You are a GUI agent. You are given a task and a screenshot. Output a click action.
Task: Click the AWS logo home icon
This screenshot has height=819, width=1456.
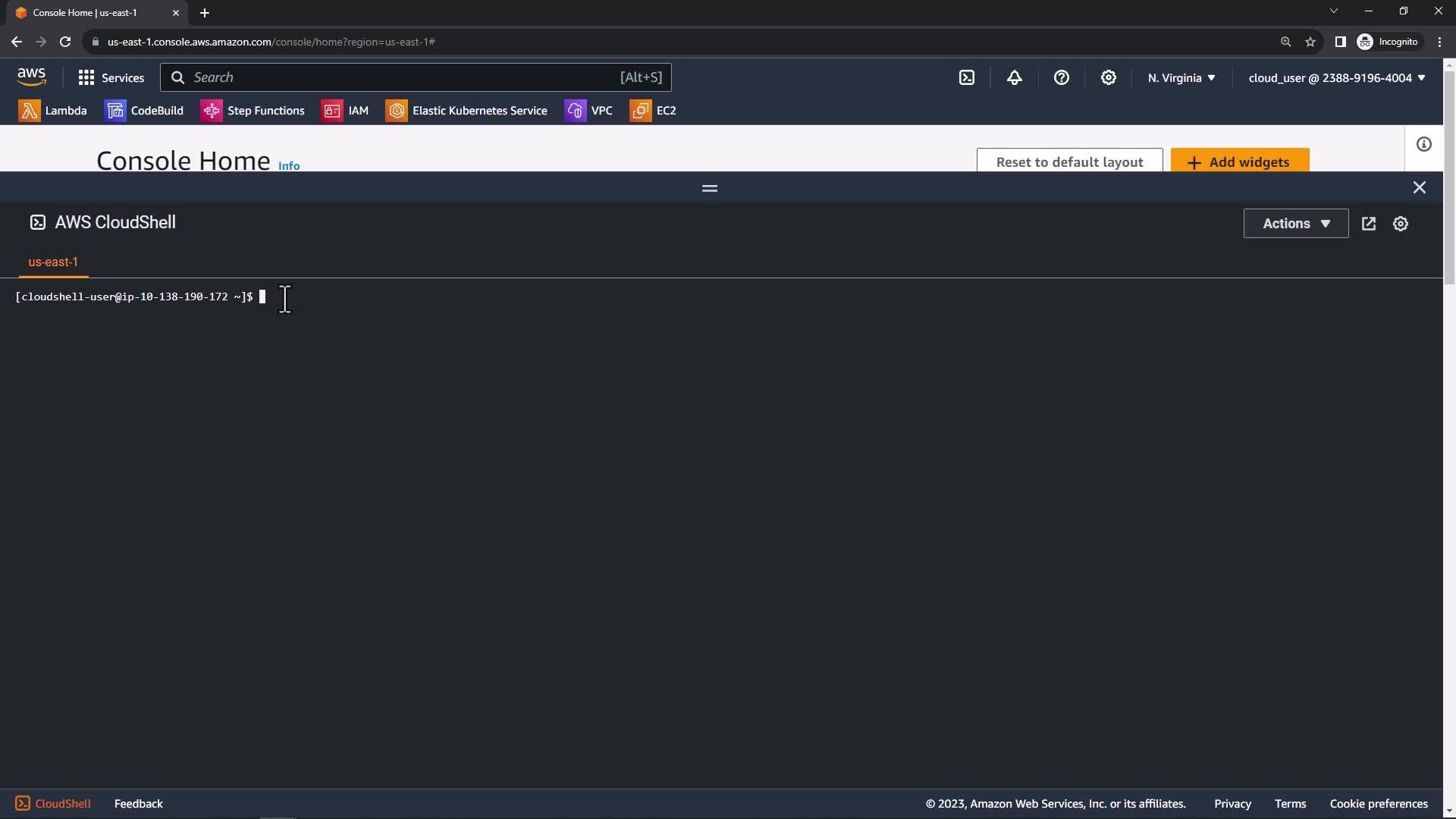pyautogui.click(x=31, y=77)
